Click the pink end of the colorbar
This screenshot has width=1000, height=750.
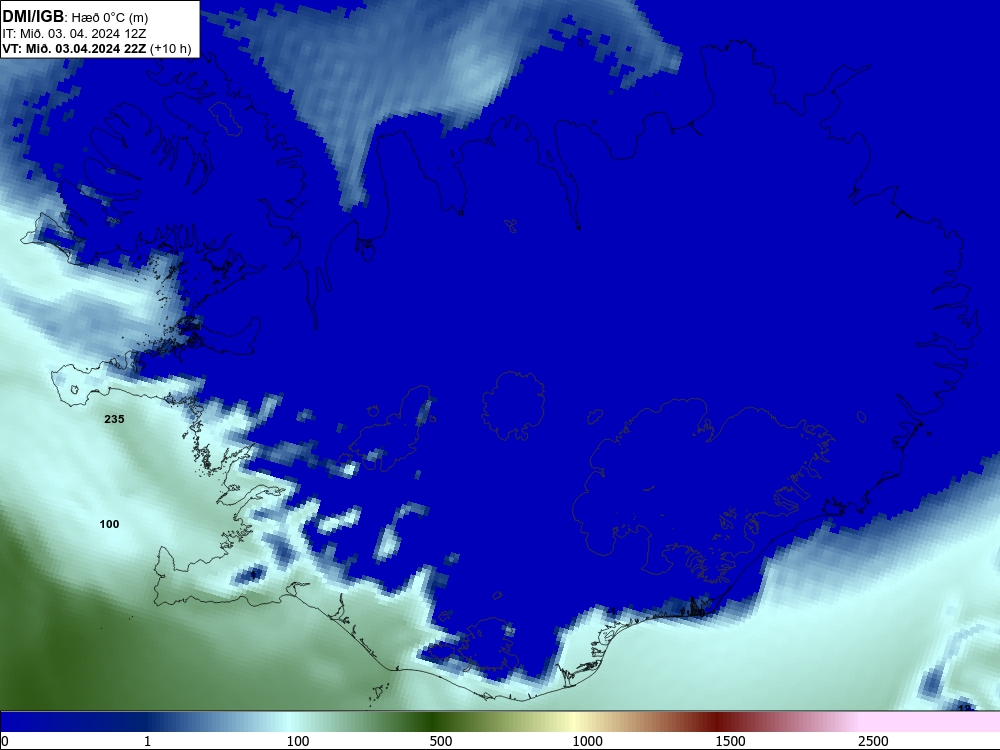[x=931, y=722]
